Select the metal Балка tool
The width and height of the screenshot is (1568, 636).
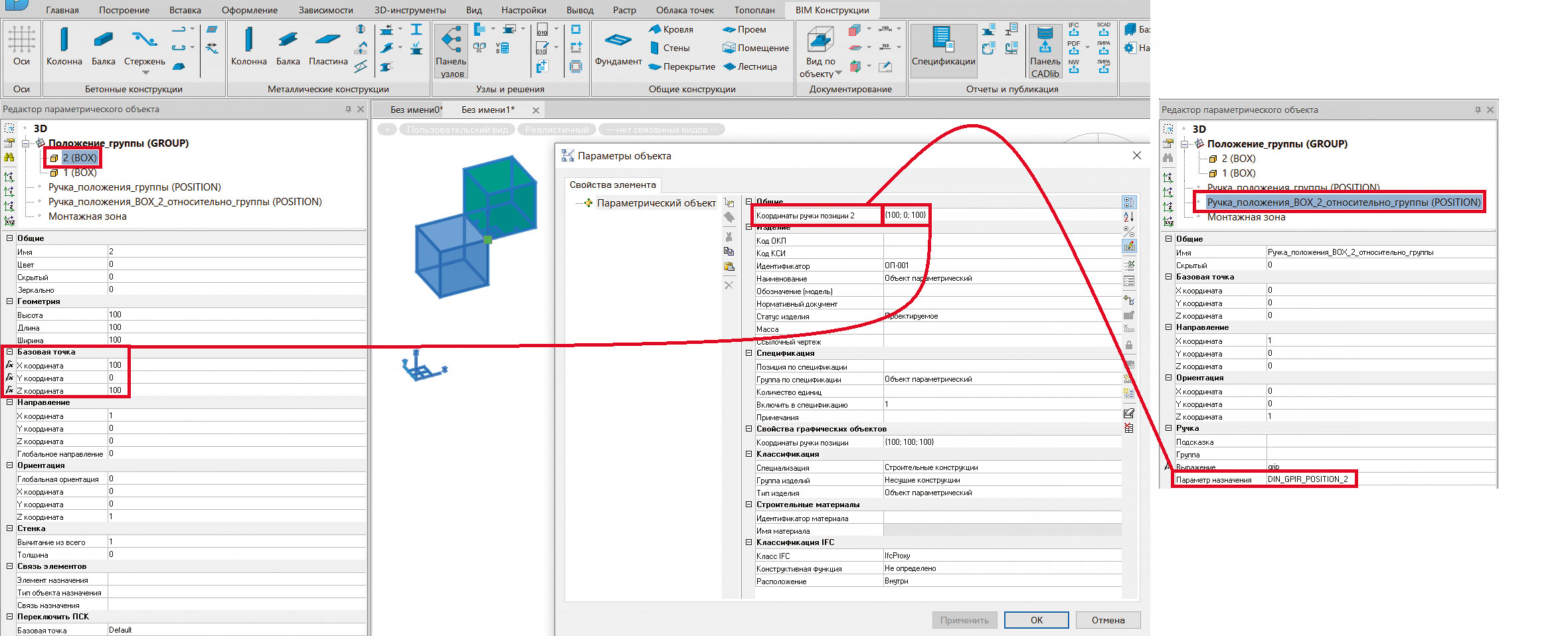pyautogui.click(x=288, y=45)
